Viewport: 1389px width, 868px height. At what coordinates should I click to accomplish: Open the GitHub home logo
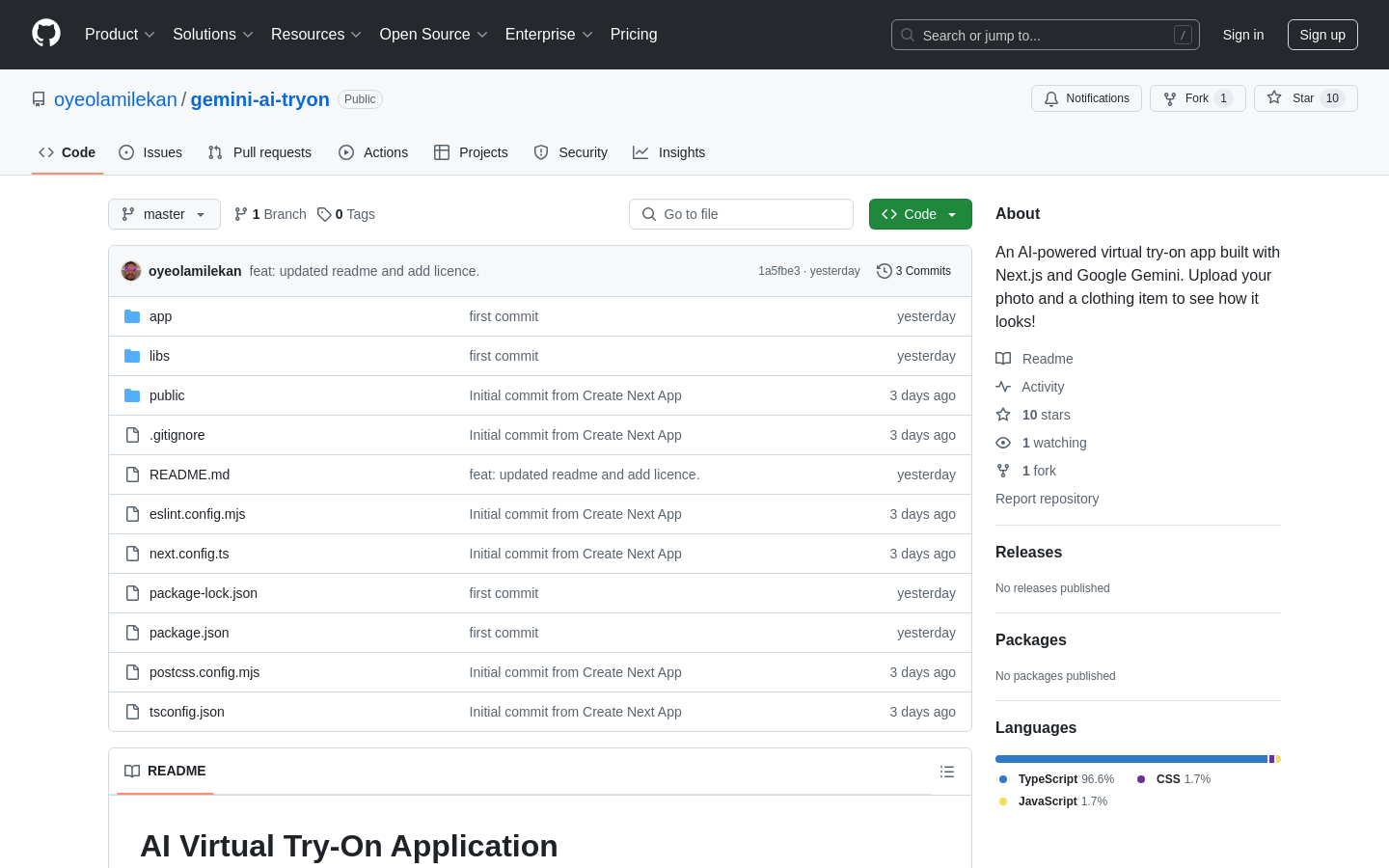(x=46, y=34)
